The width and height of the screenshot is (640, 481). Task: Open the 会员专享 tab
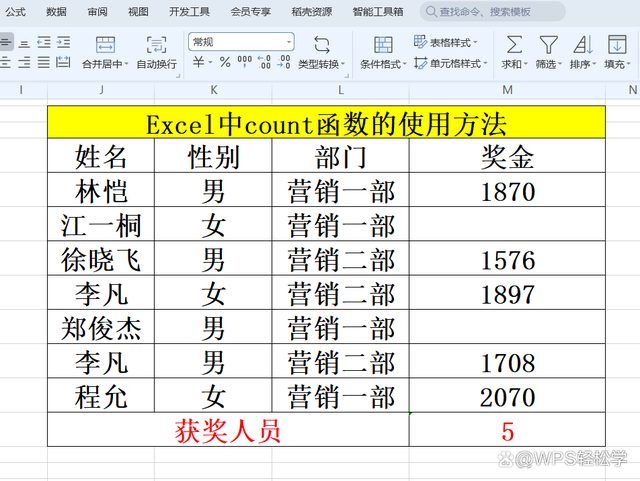tap(250, 12)
